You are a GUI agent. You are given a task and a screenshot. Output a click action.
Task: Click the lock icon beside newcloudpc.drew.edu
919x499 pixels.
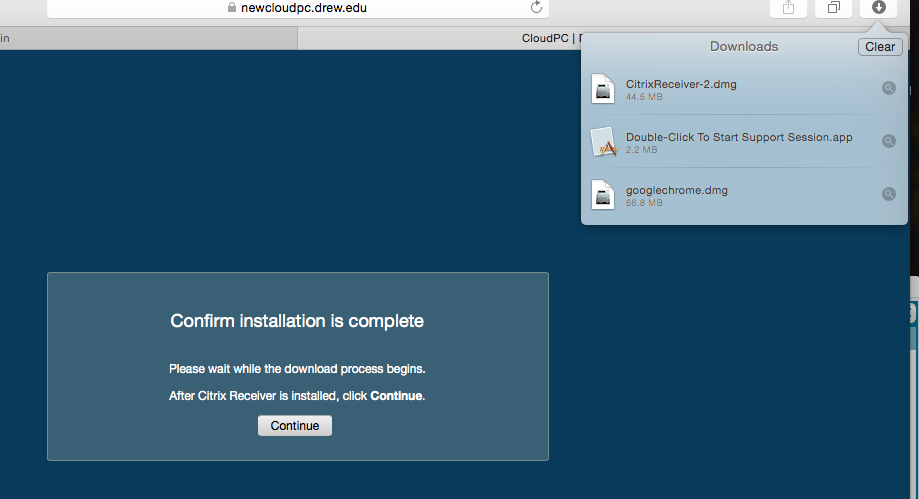click(232, 8)
